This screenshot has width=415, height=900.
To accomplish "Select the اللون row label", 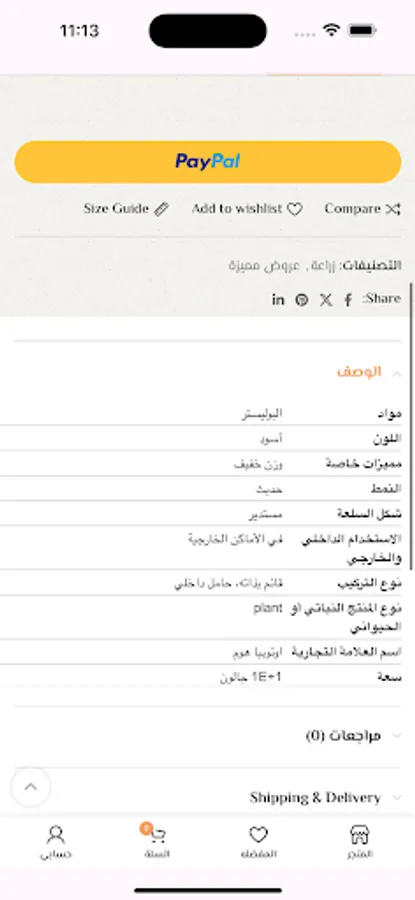I will [387, 439].
